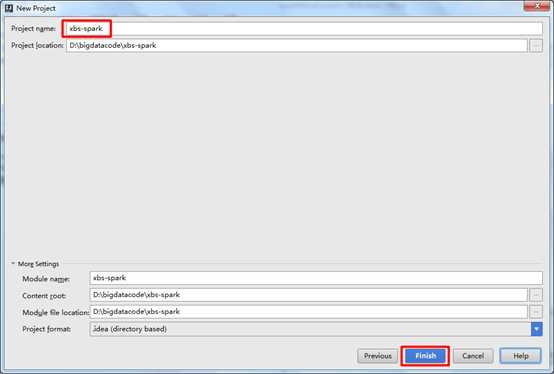Image resolution: width=554 pixels, height=374 pixels.
Task: Cancel the New Project dialog
Action: pos(473,356)
